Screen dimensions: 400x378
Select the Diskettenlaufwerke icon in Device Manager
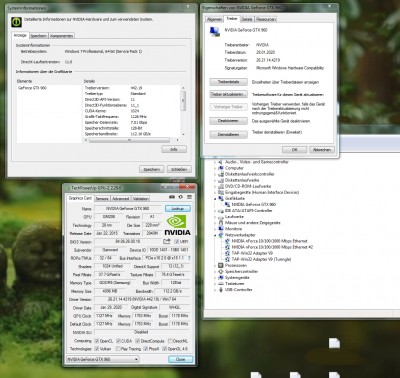pyautogui.click(x=221, y=180)
